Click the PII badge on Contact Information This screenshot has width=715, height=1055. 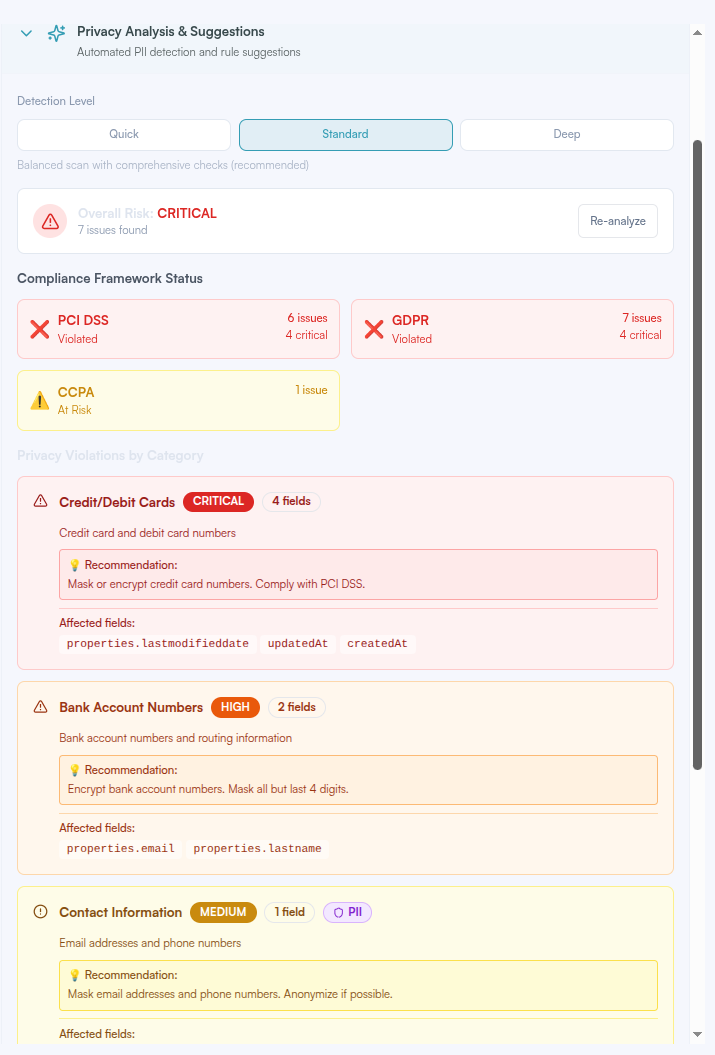pyautogui.click(x=347, y=912)
